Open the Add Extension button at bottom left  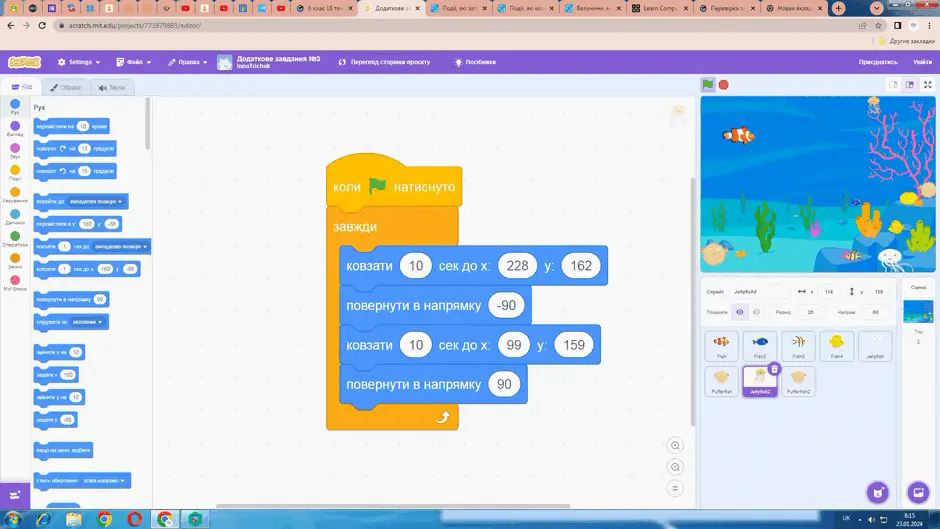pyautogui.click(x=15, y=495)
